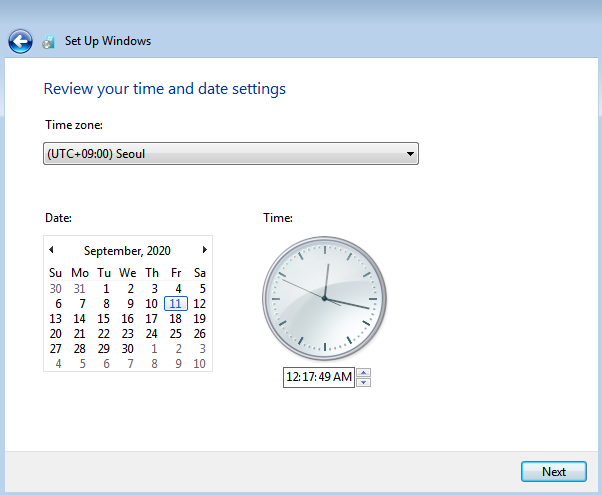
Task: Select September 11 on the calendar
Action: (175, 304)
